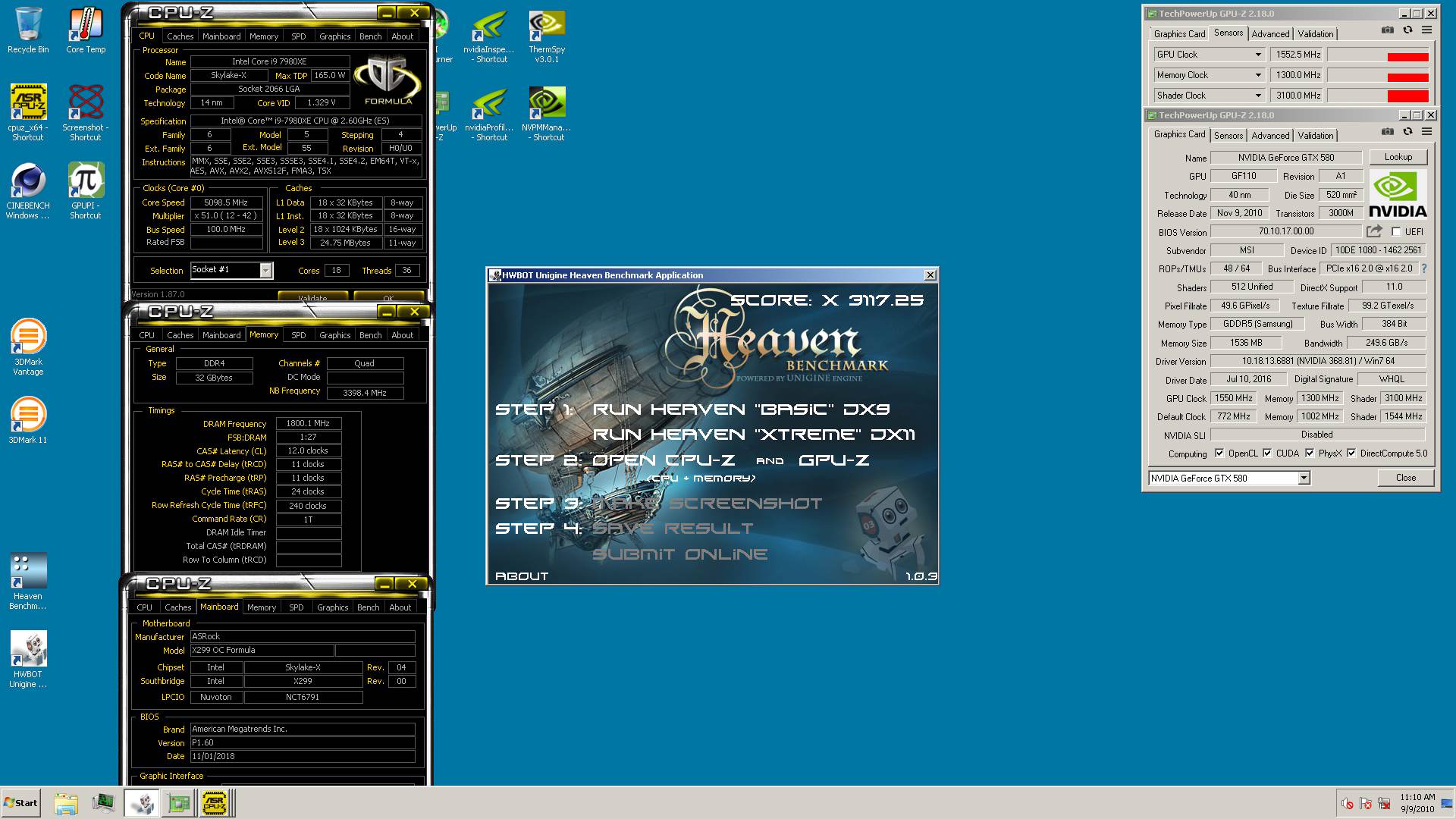
Task: Open Bench tab in Mainboard CPU-Z window
Action: point(368,607)
